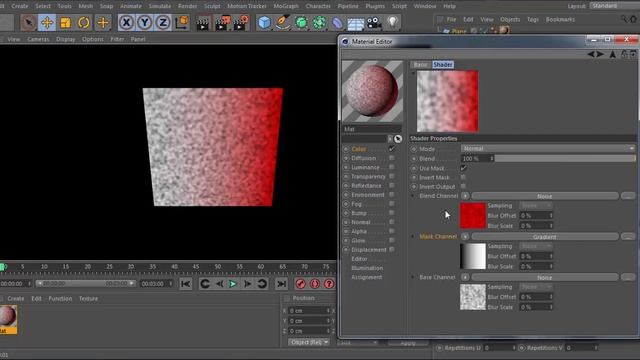Add a Floor environment object
This screenshot has height=360, width=640.
click(x=356, y=23)
